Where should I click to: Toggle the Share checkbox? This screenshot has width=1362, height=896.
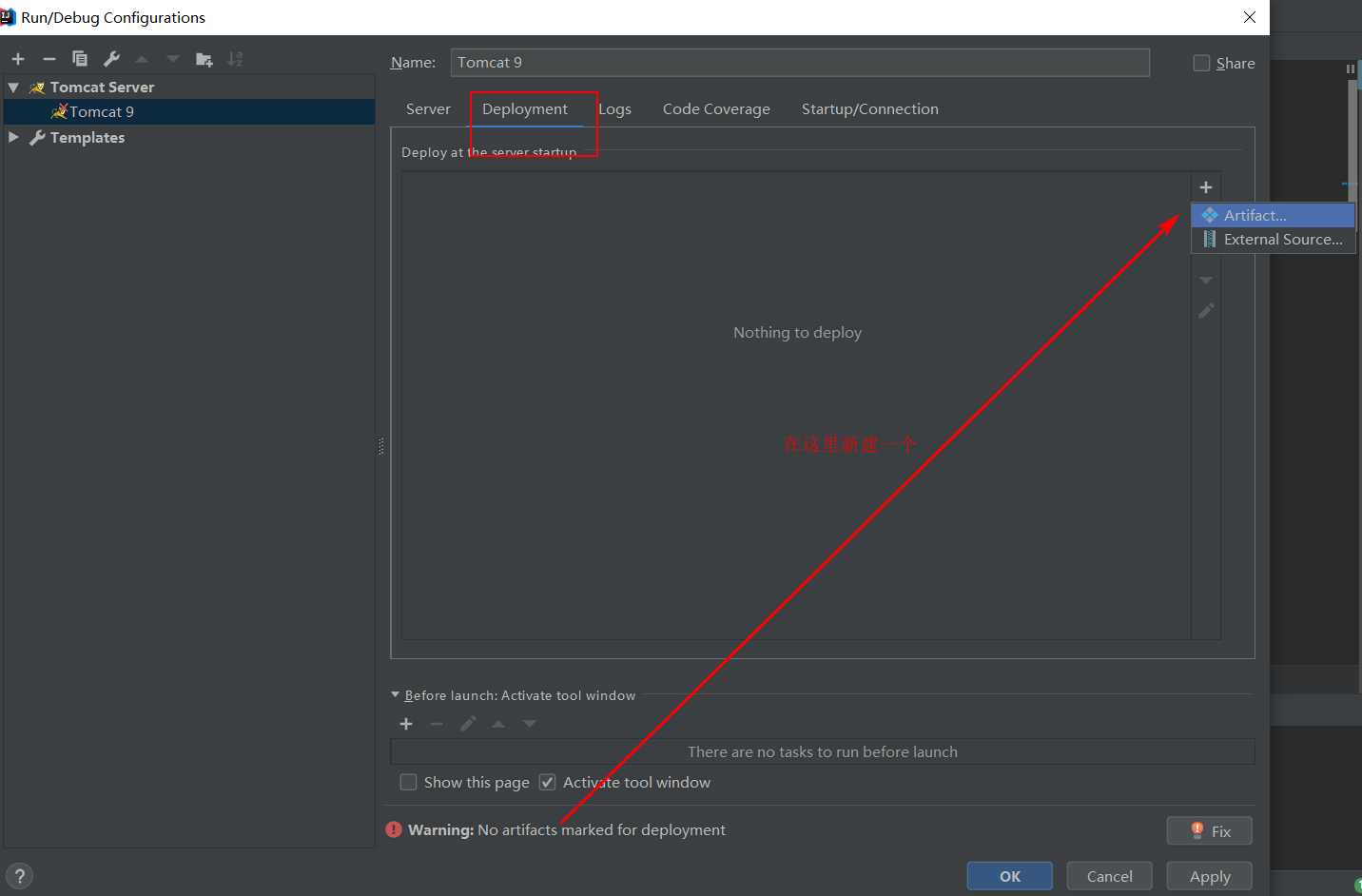click(x=1202, y=63)
